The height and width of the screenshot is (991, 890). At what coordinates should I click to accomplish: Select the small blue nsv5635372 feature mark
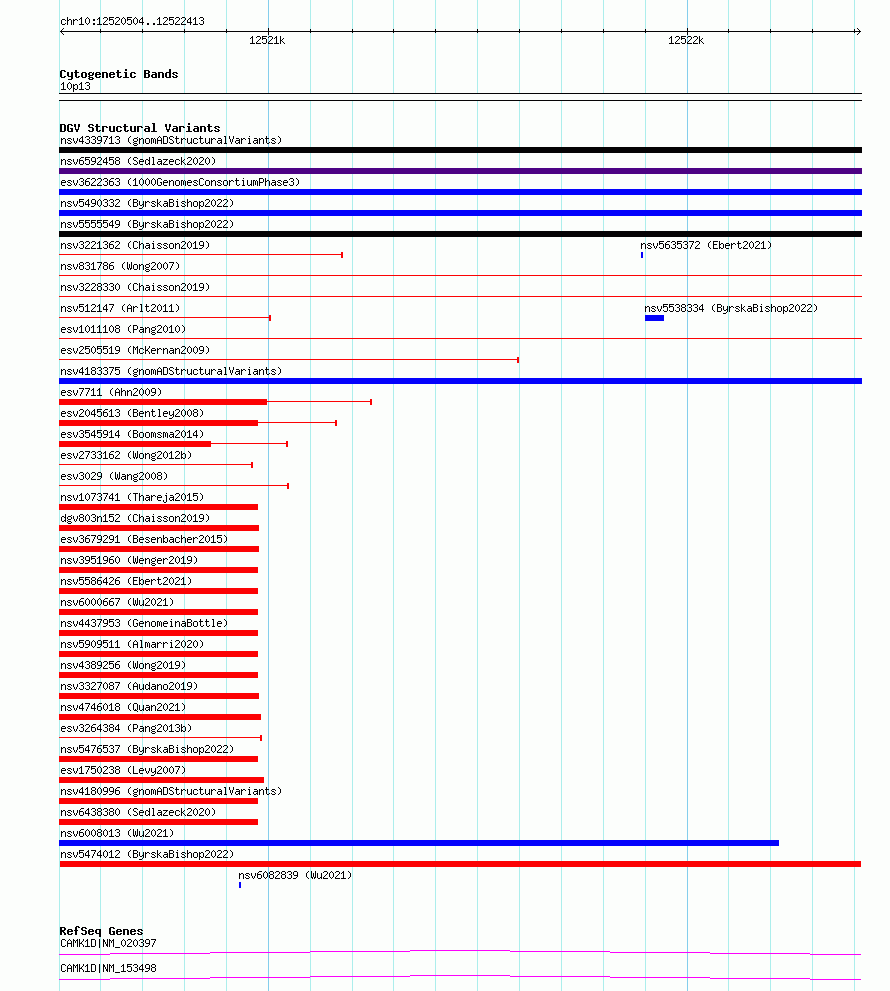642,255
